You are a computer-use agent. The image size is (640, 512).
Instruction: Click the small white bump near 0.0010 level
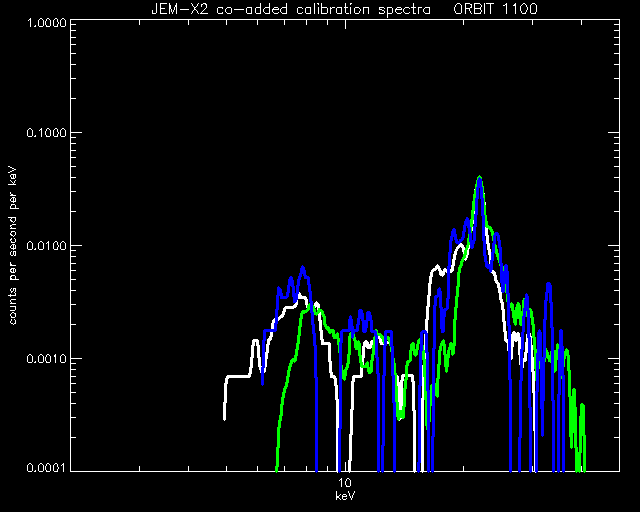256,341
